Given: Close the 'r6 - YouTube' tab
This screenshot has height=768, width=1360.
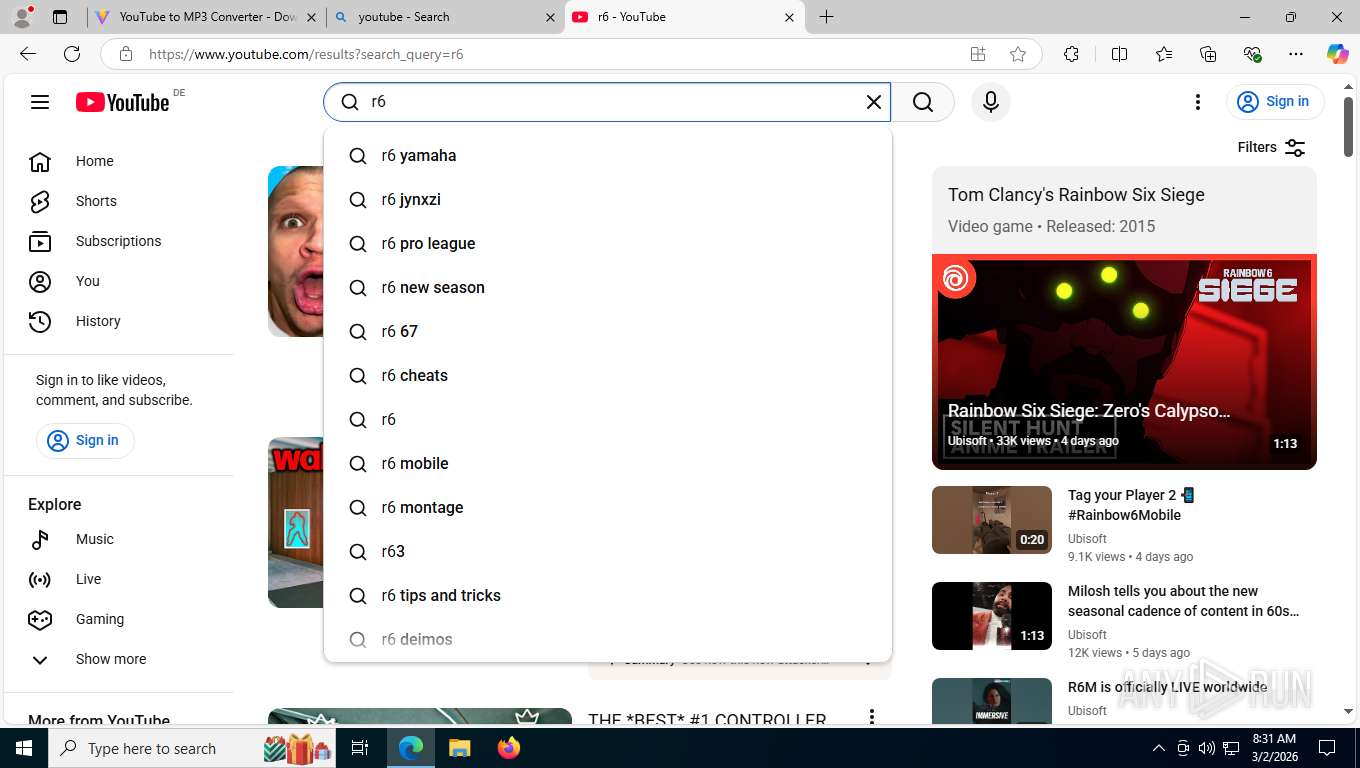Looking at the screenshot, I should point(789,17).
